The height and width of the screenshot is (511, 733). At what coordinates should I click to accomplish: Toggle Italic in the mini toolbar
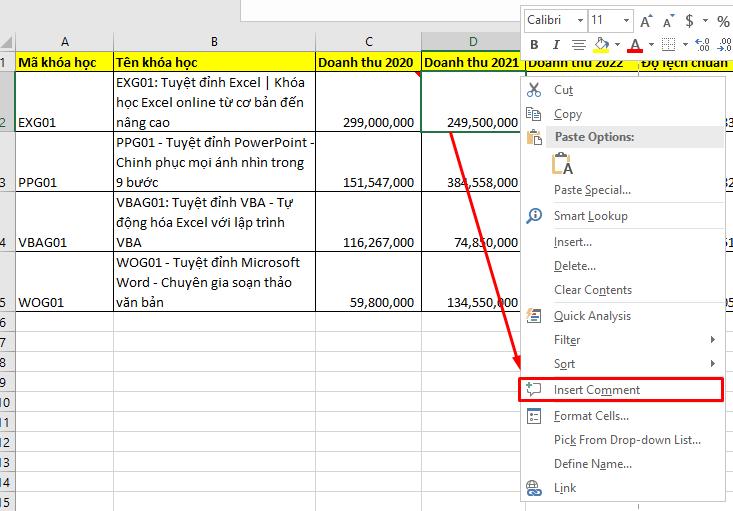click(555, 45)
